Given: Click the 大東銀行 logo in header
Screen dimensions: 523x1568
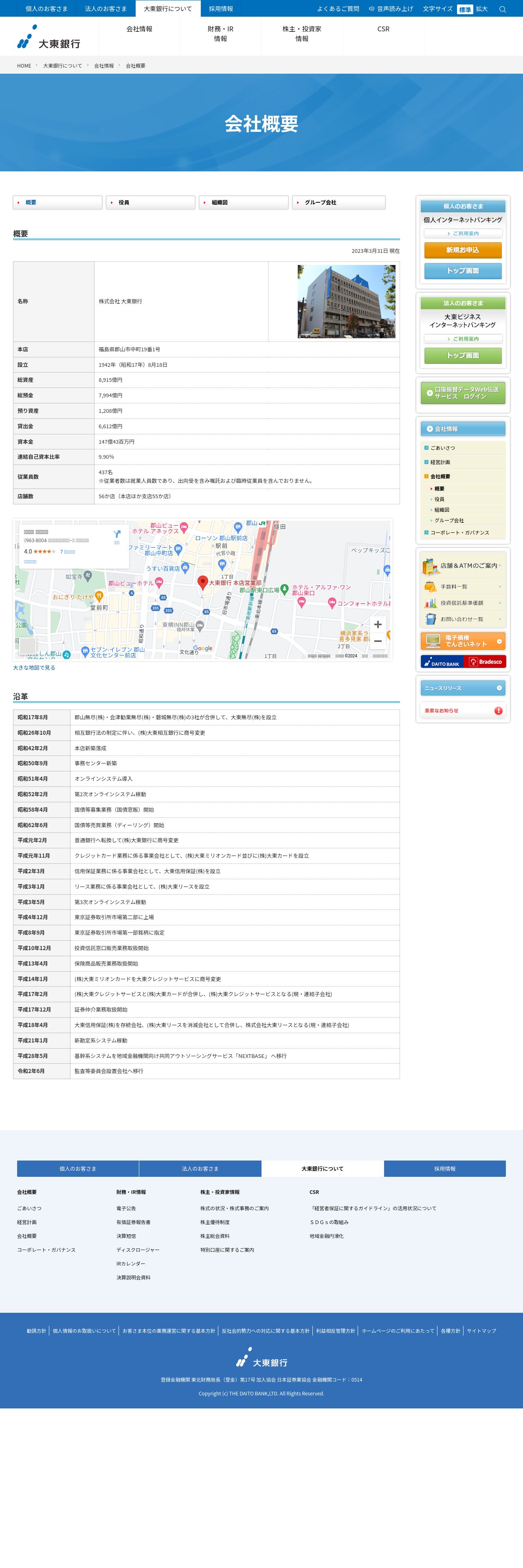Looking at the screenshot, I should point(49,37).
